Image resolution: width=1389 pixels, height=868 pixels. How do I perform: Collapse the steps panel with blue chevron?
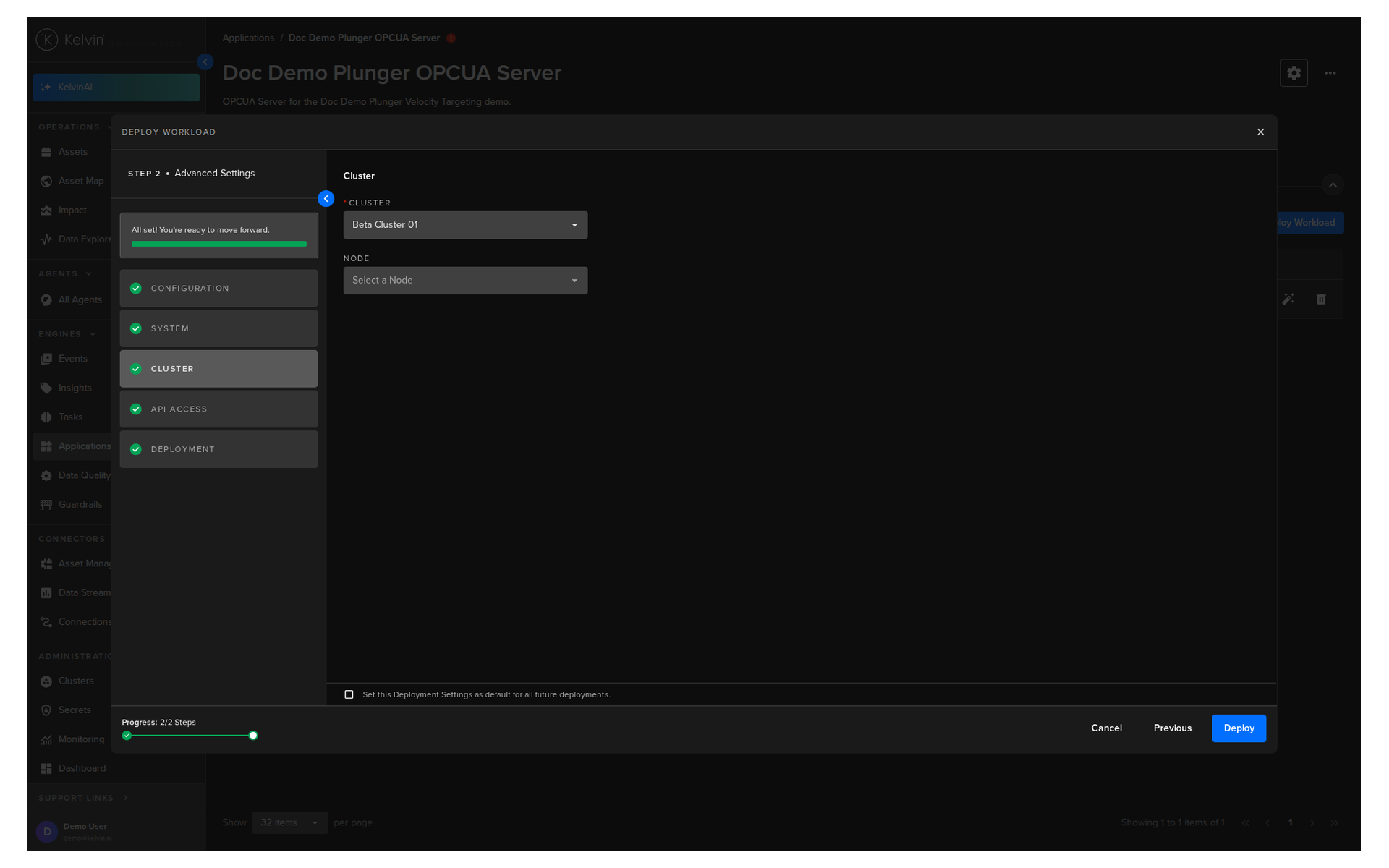[326, 199]
